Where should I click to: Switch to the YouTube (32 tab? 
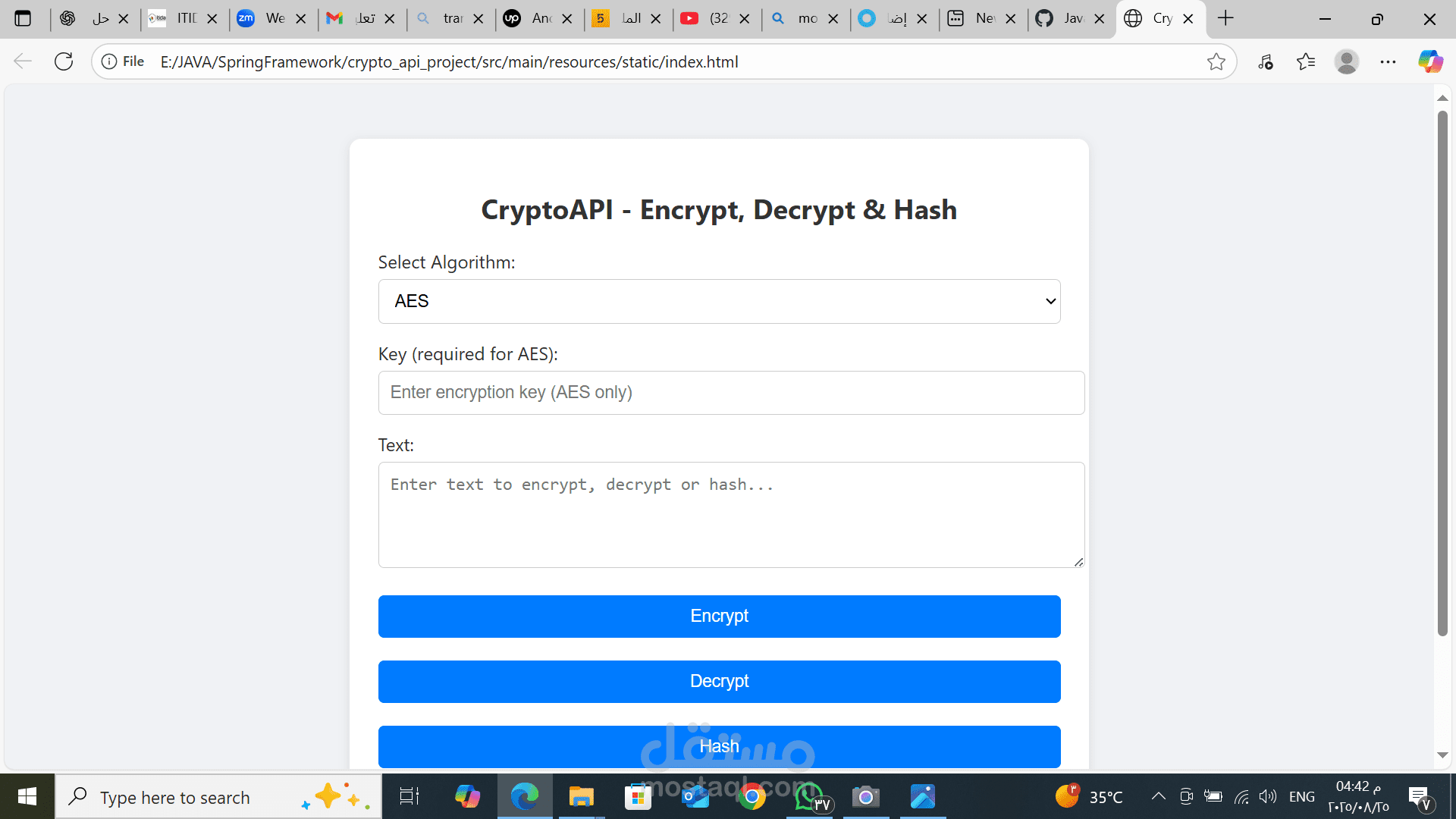pos(716,18)
